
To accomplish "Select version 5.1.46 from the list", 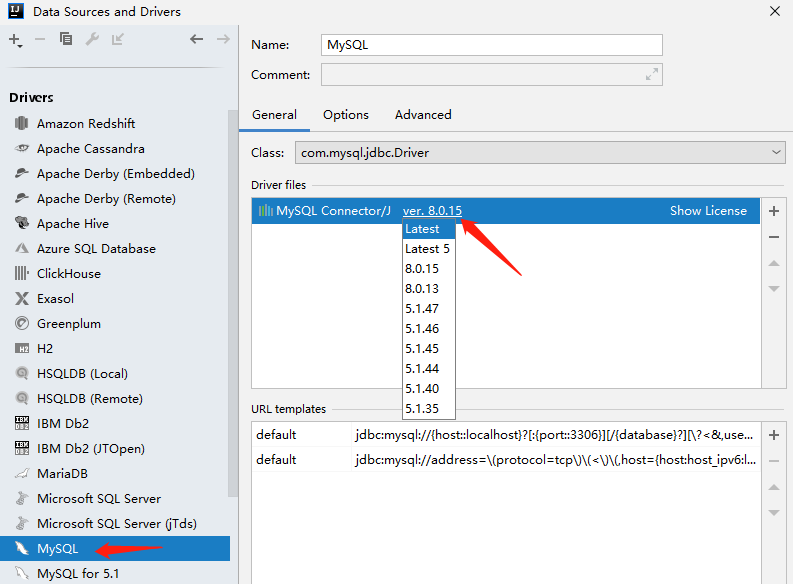I will coord(429,329).
